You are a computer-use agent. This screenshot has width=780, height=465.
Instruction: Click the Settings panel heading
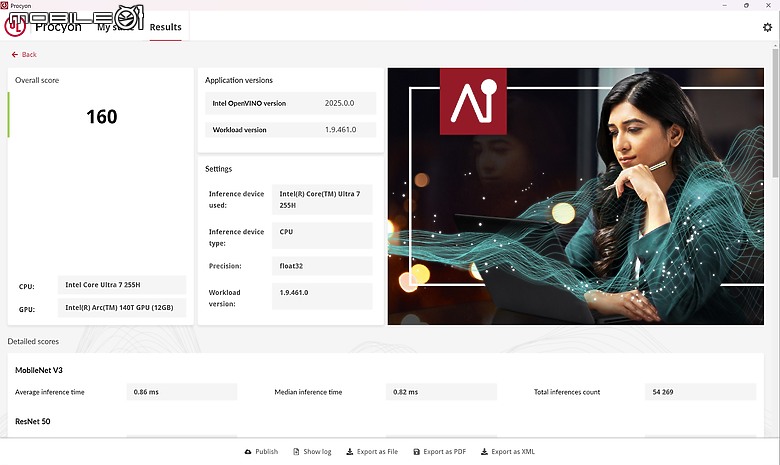coord(218,169)
